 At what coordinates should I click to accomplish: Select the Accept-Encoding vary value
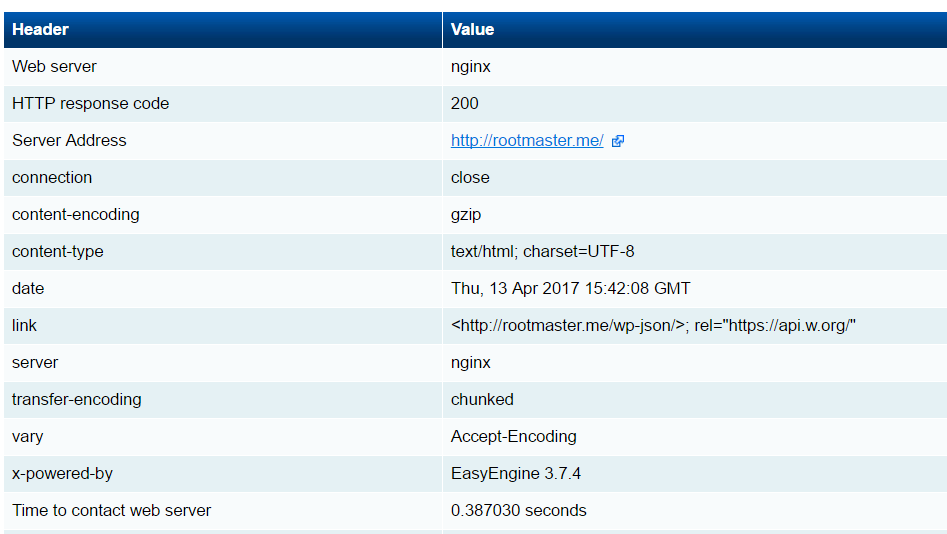513,437
